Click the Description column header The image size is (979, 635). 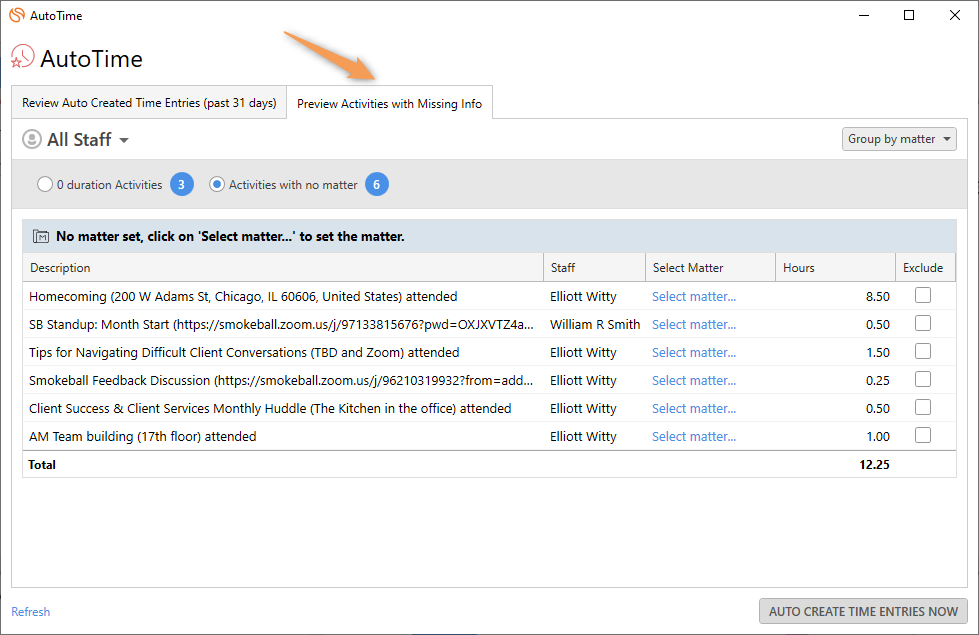[x=283, y=267]
